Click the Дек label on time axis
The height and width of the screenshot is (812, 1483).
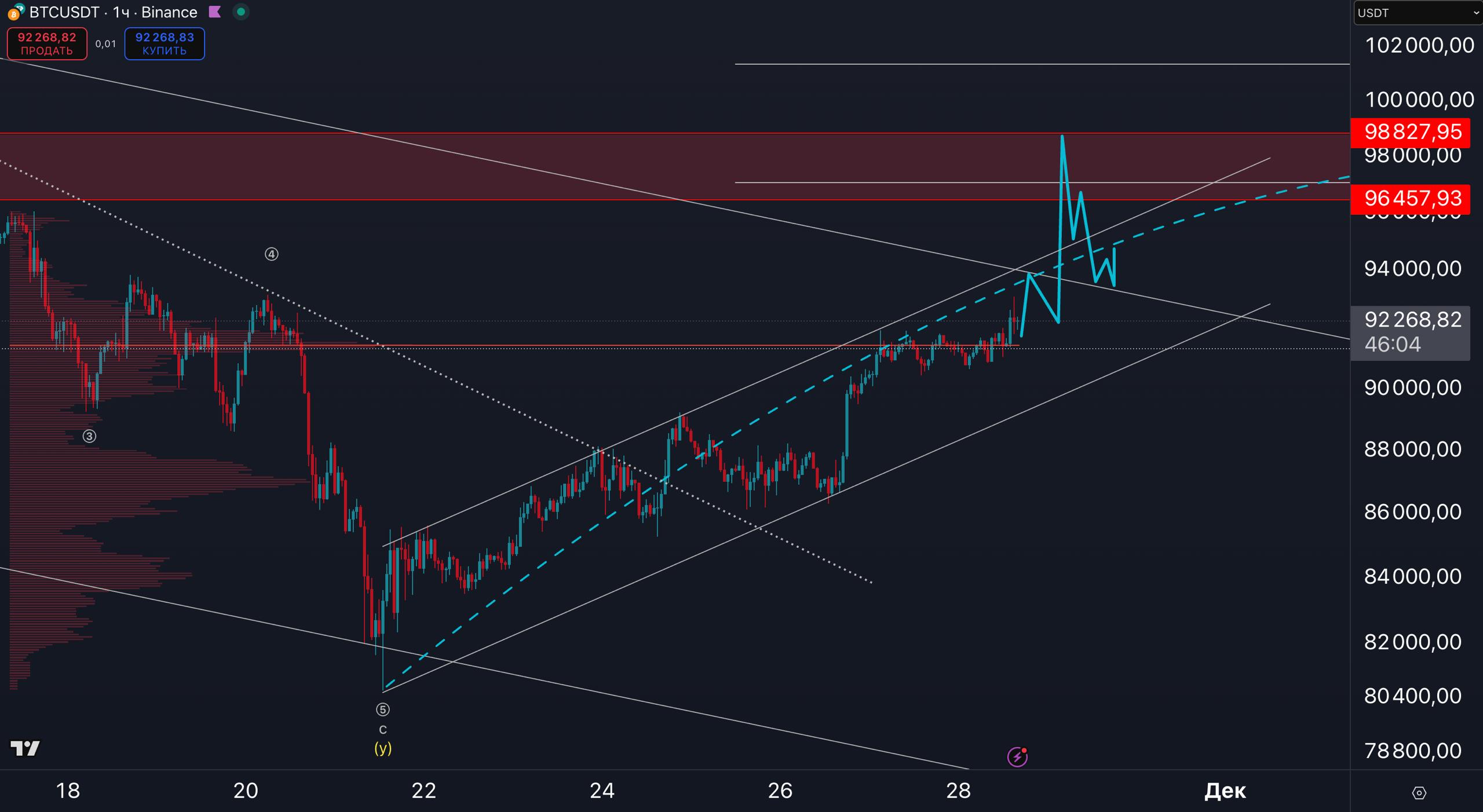pyautogui.click(x=1225, y=791)
